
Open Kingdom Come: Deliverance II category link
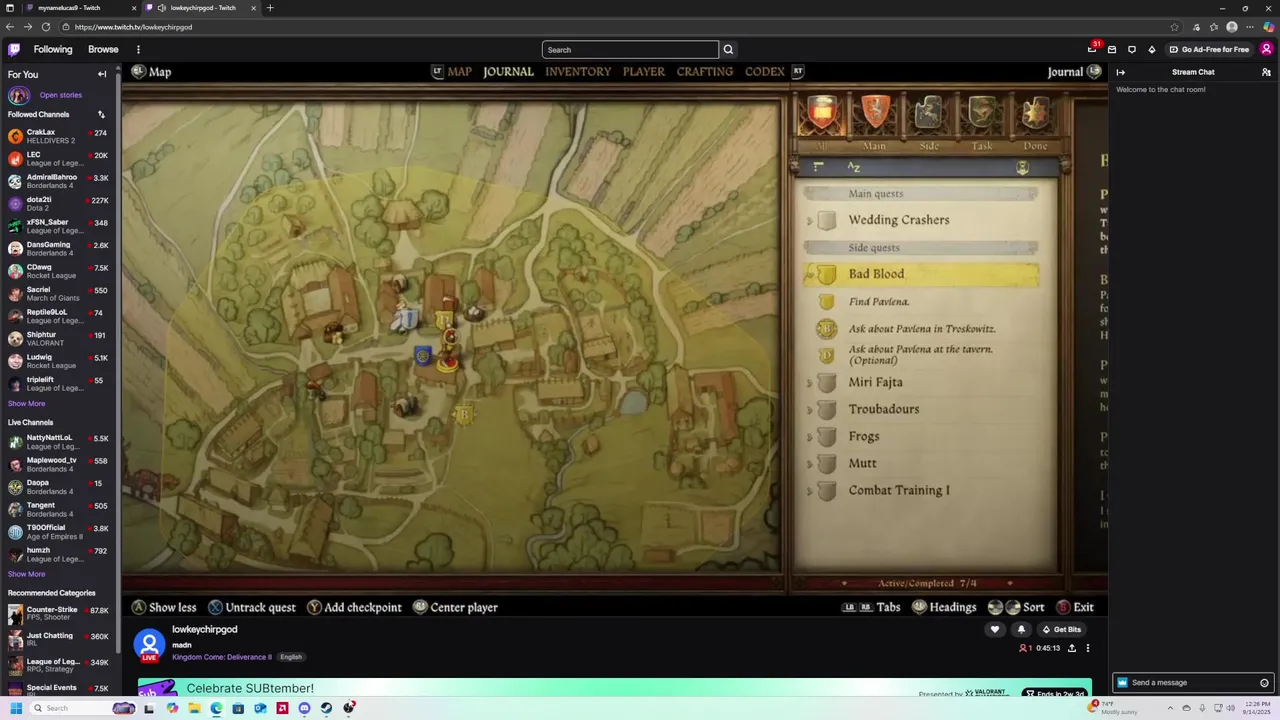[x=221, y=657]
